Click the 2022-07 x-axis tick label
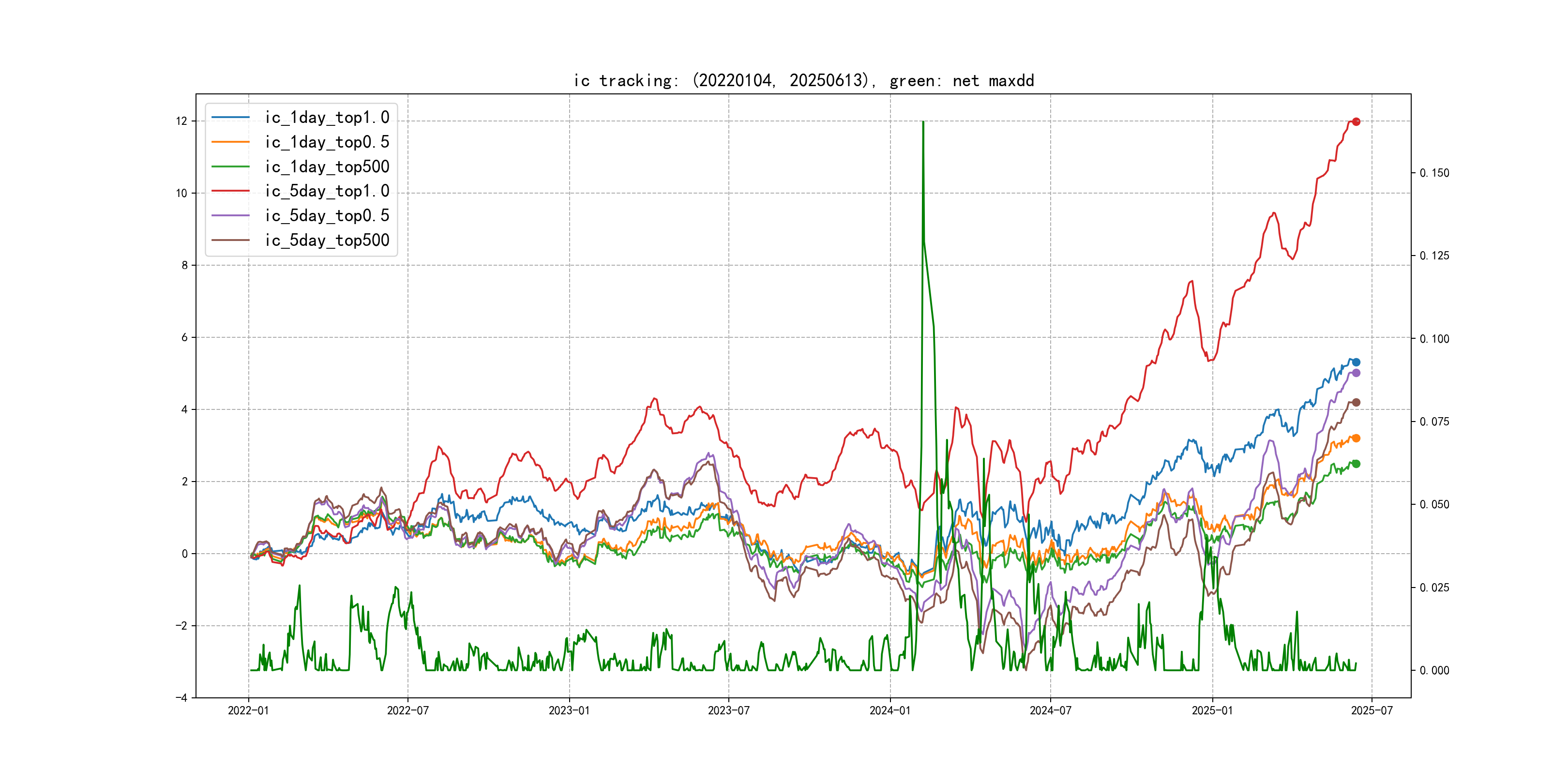1568x784 pixels. click(408, 710)
